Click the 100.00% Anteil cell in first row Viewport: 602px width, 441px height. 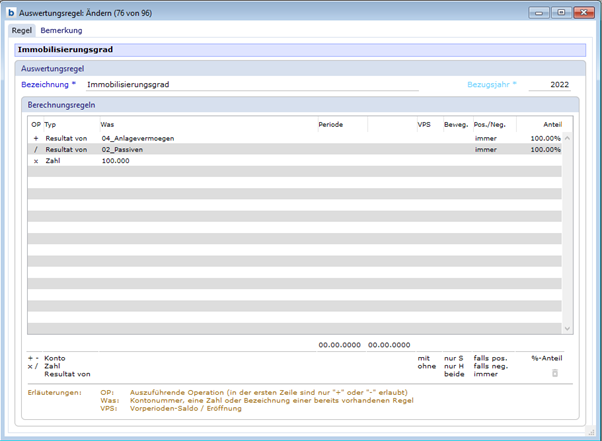[545, 138]
